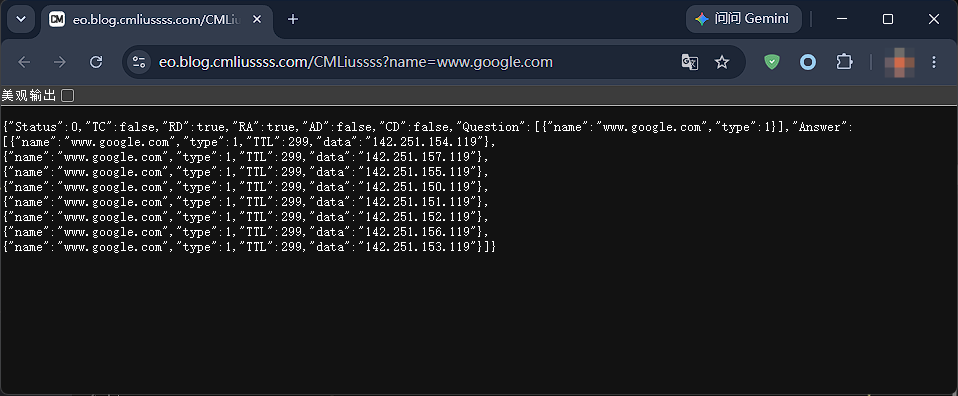The width and height of the screenshot is (958, 396).
Task: View site information icon in address bar
Action: tap(139, 62)
